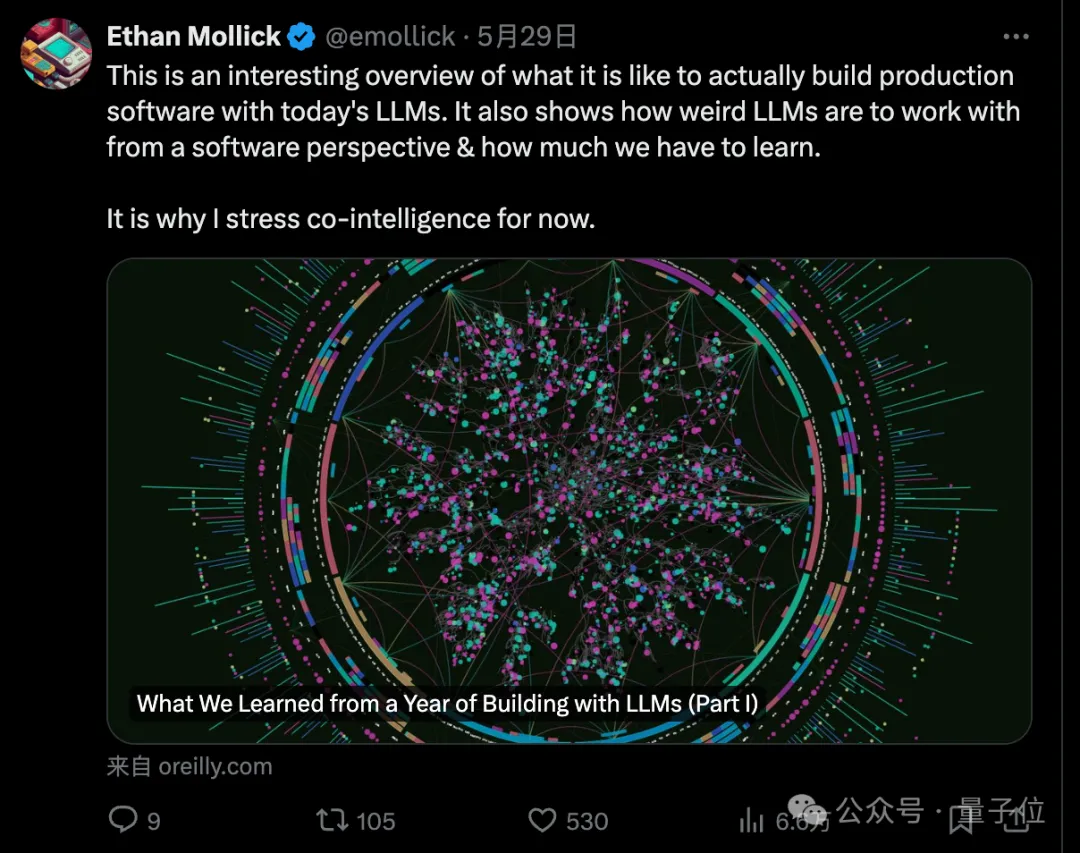Open the tweet's 5月29日 timestamp
The width and height of the screenshot is (1080, 853).
click(x=527, y=37)
